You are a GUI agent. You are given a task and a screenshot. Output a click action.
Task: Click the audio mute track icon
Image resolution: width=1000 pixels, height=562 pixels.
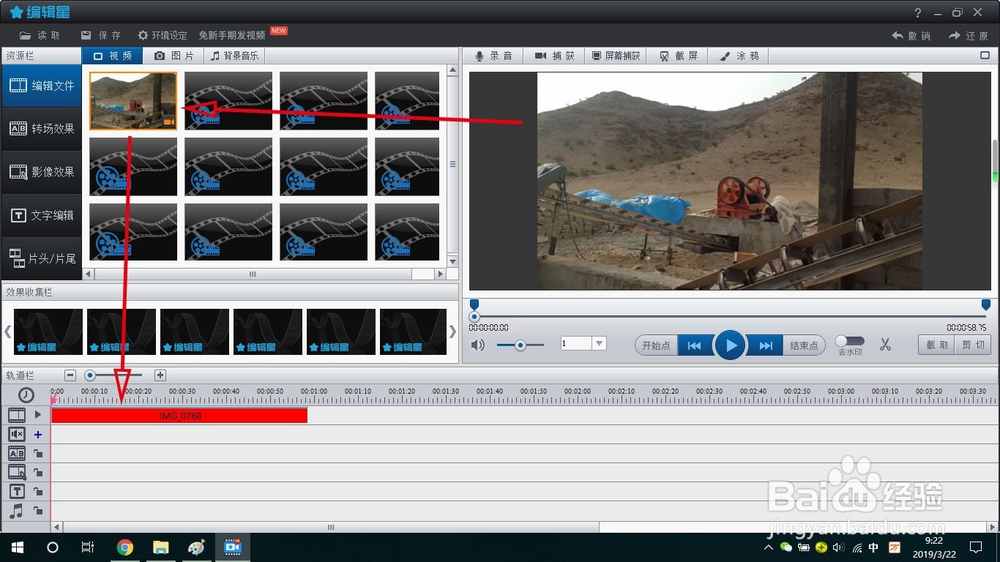pyautogui.click(x=17, y=434)
